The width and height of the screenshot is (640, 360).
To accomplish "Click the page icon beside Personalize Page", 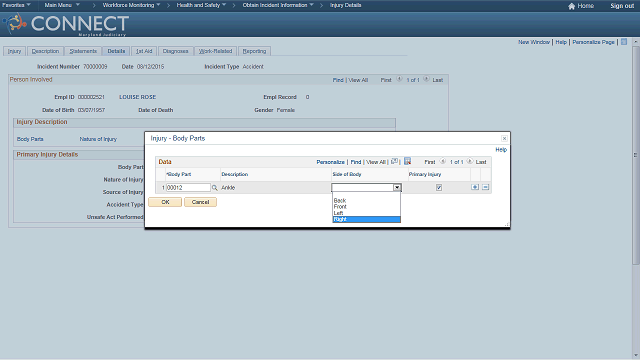I will (x=624, y=42).
